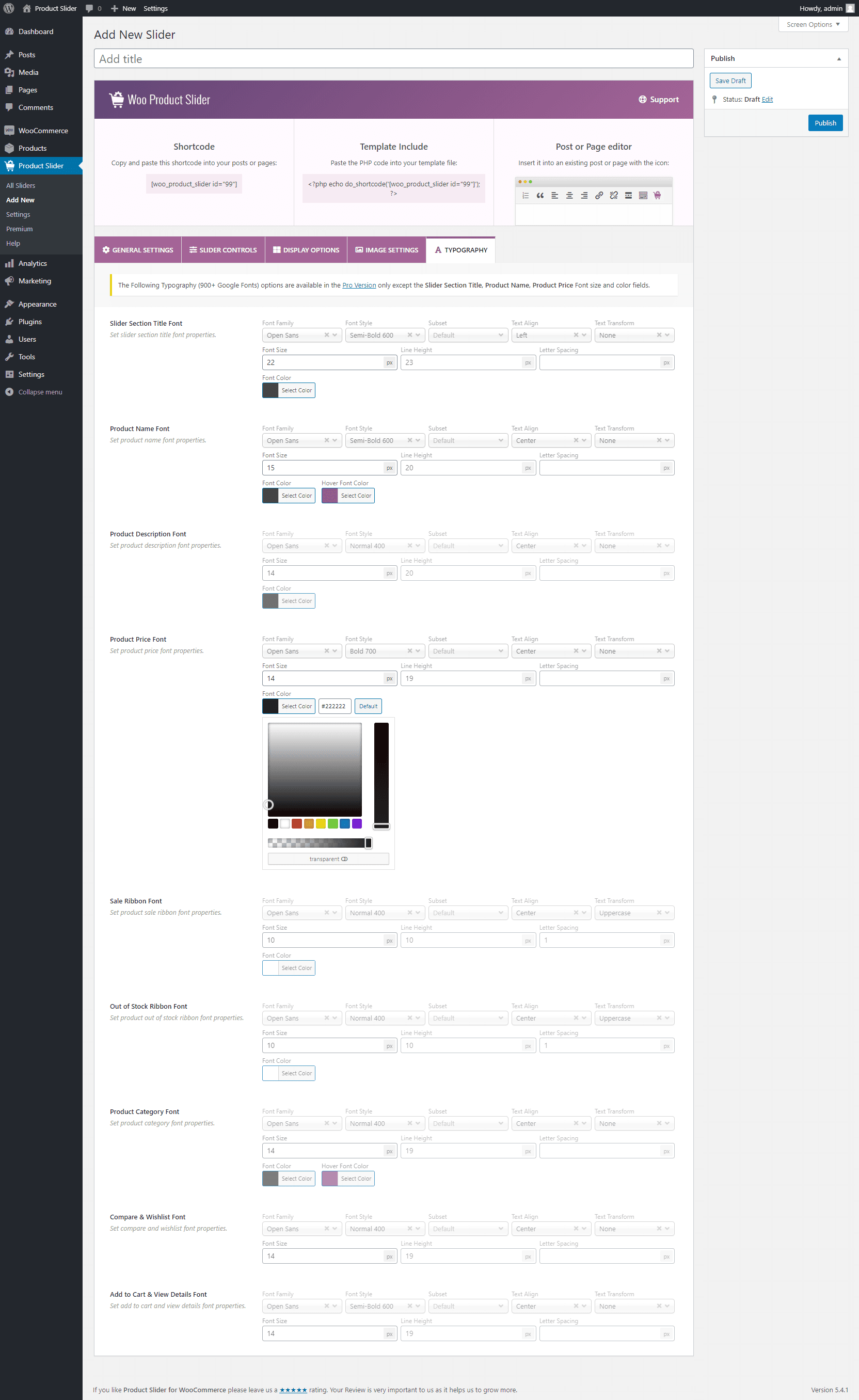Open Product Name Subset dropdown
Screen dimensions: 859x1400
click(x=468, y=440)
